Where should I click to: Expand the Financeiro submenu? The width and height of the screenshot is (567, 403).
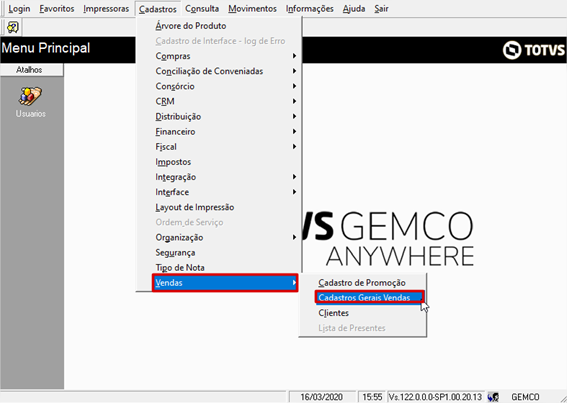(x=218, y=132)
